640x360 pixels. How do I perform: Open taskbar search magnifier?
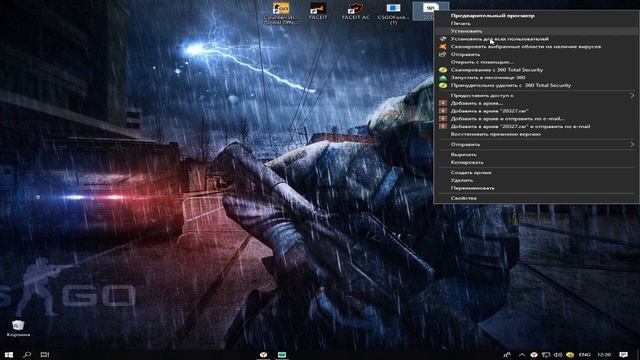(x=27, y=355)
